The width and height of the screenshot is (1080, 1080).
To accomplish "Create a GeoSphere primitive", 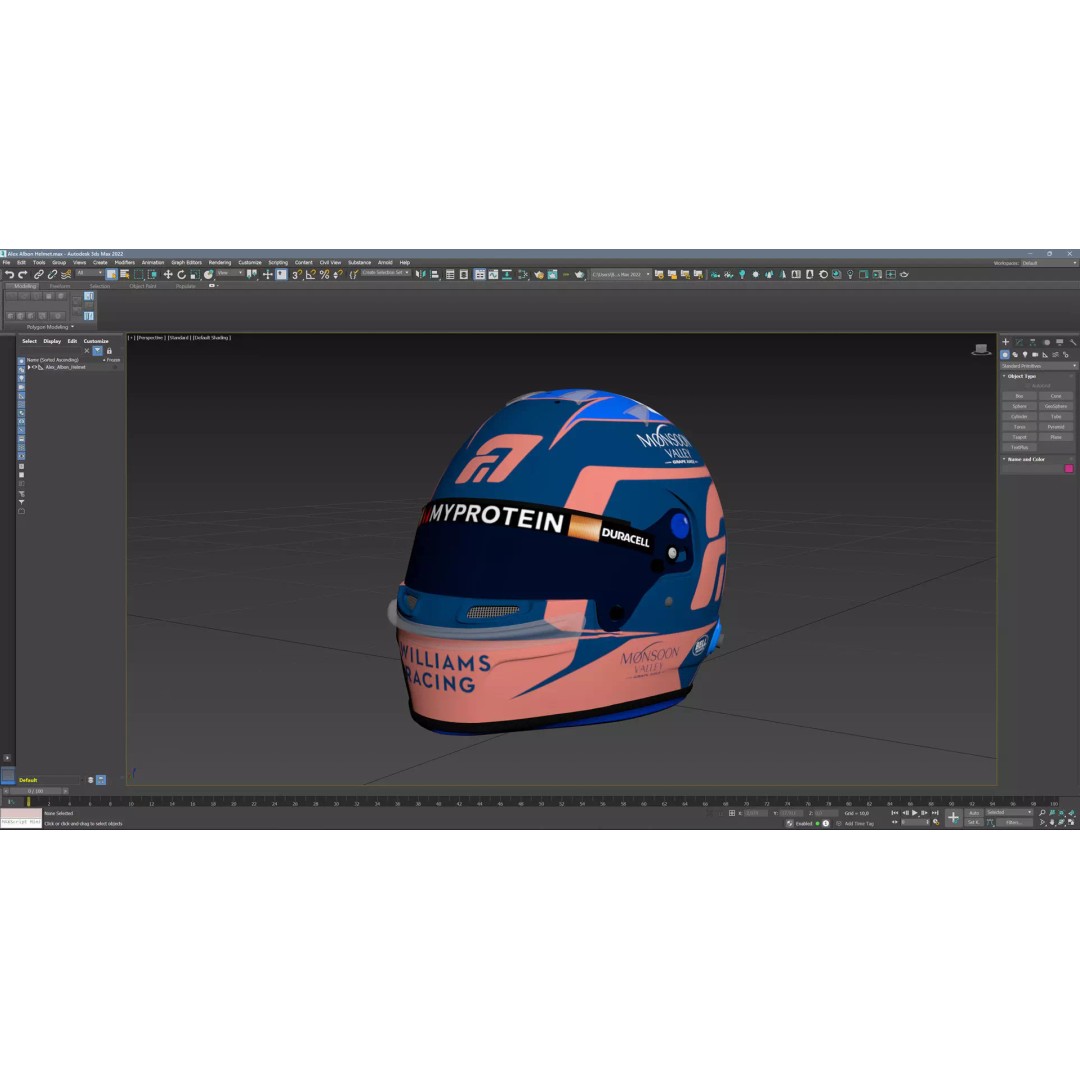I will click(x=1056, y=406).
